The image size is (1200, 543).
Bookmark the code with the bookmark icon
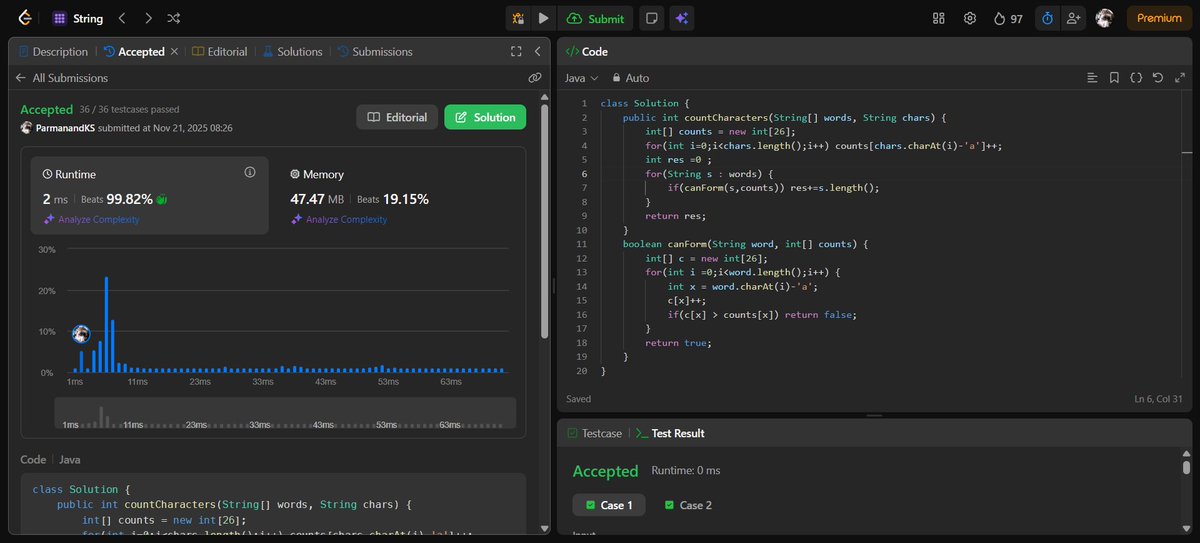click(x=1114, y=77)
